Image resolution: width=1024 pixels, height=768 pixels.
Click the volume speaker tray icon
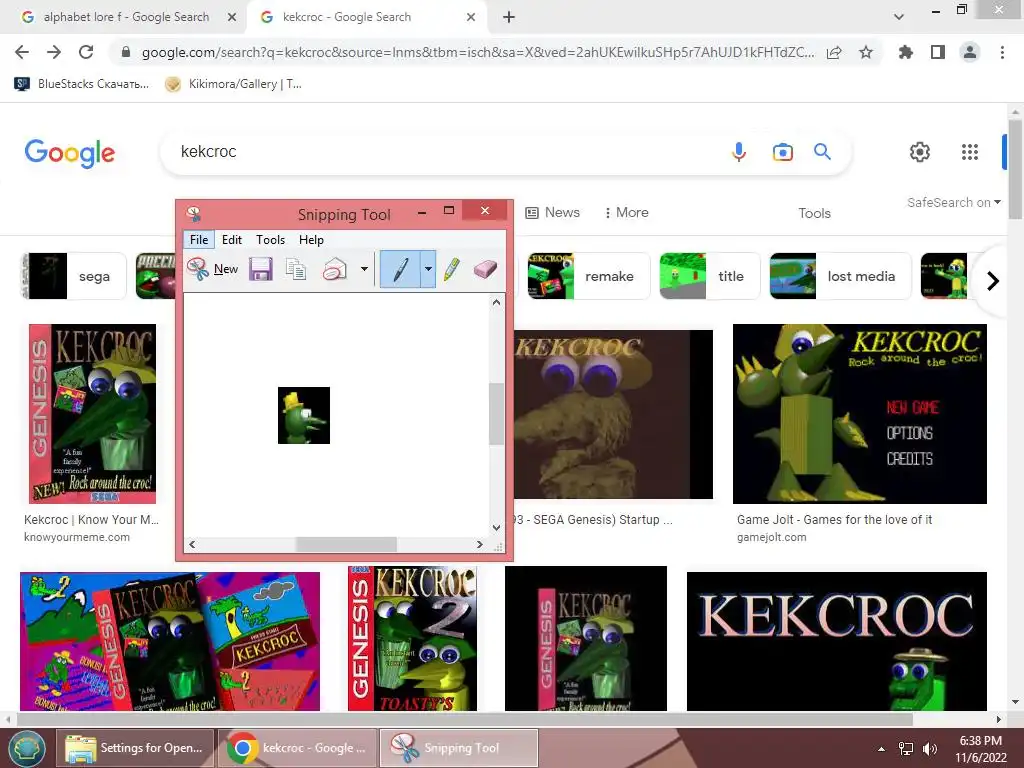point(929,749)
